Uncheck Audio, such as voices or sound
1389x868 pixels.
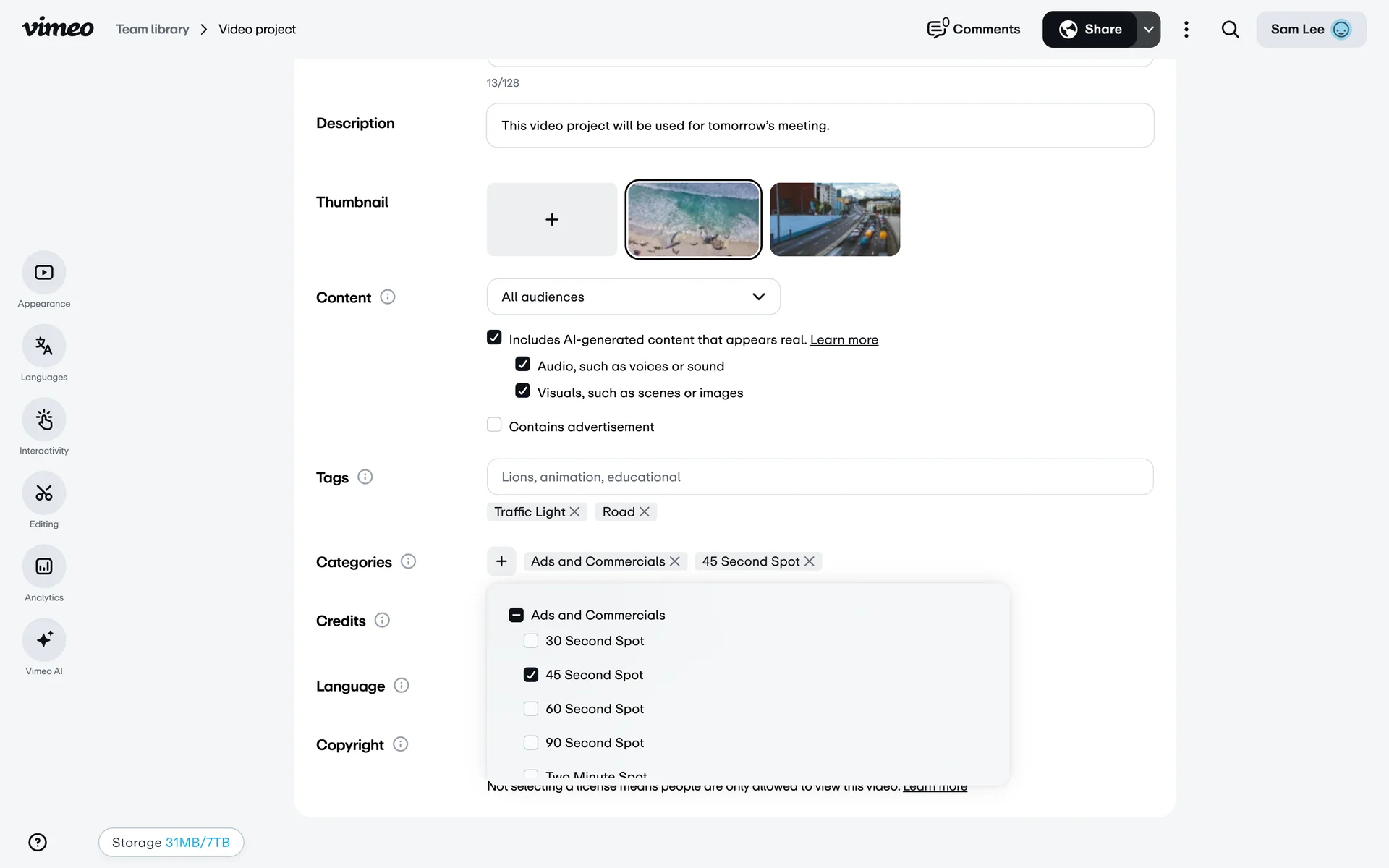coord(522,365)
